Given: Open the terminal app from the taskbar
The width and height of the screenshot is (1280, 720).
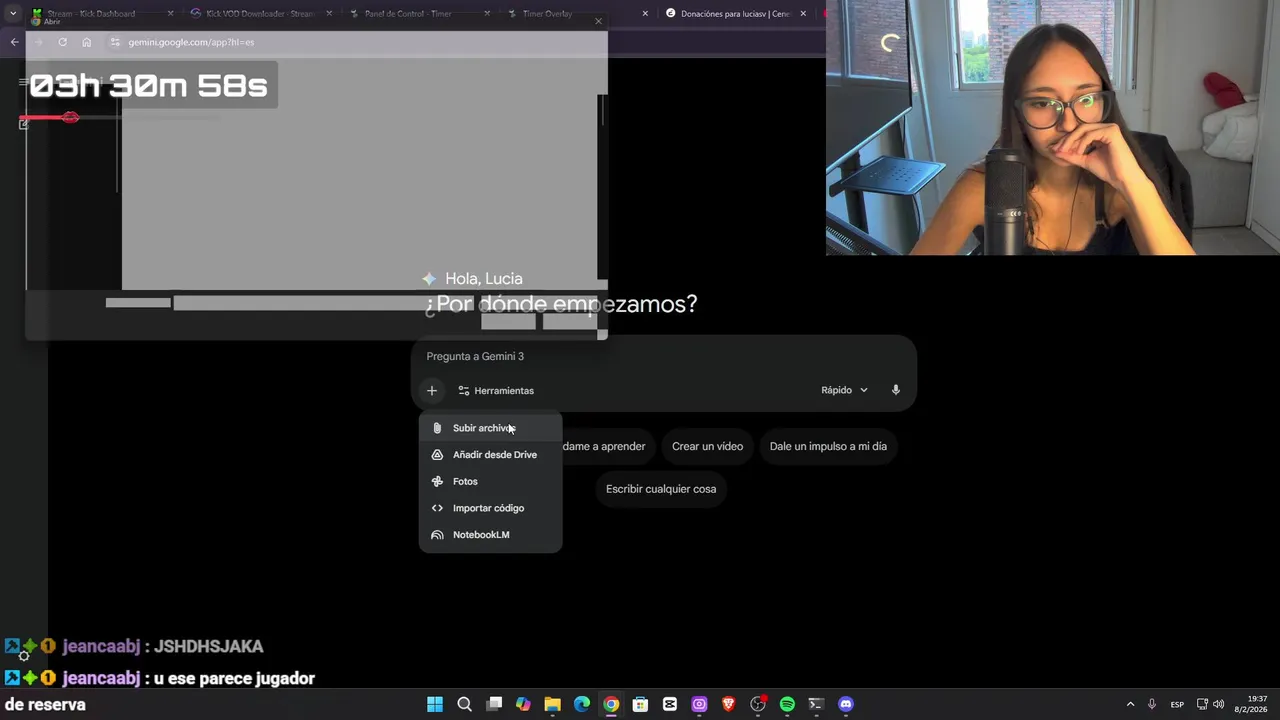Looking at the screenshot, I should [816, 704].
